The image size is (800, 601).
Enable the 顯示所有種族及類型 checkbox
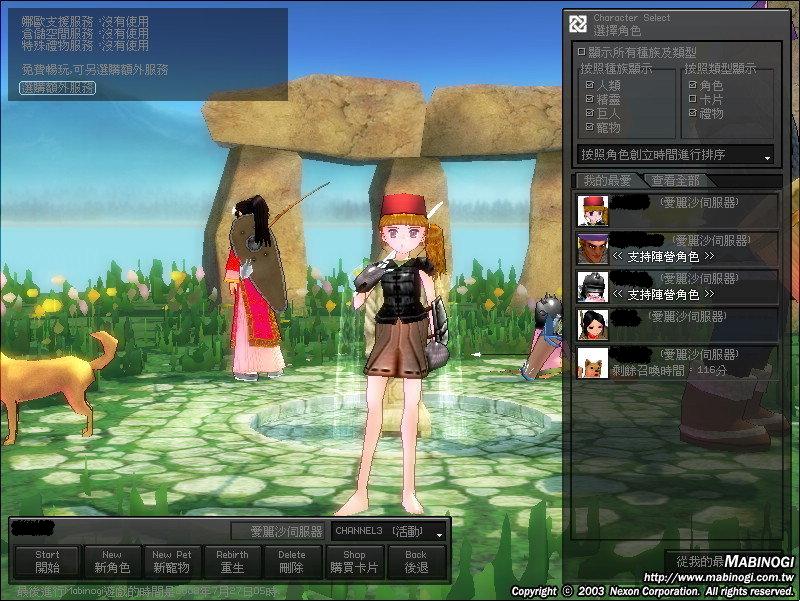582,52
